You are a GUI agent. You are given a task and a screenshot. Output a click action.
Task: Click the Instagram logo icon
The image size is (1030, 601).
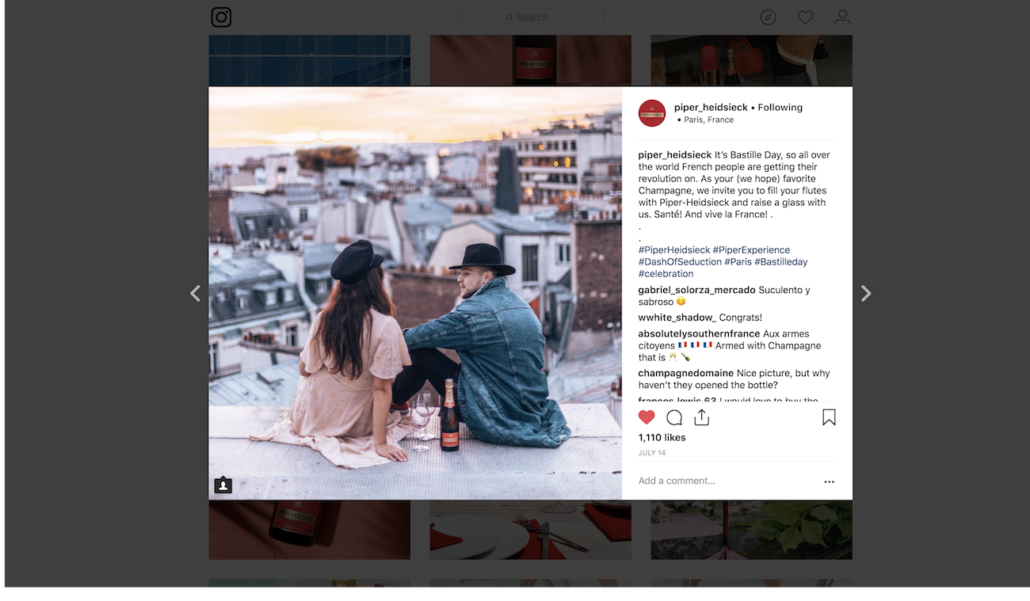pyautogui.click(x=221, y=17)
